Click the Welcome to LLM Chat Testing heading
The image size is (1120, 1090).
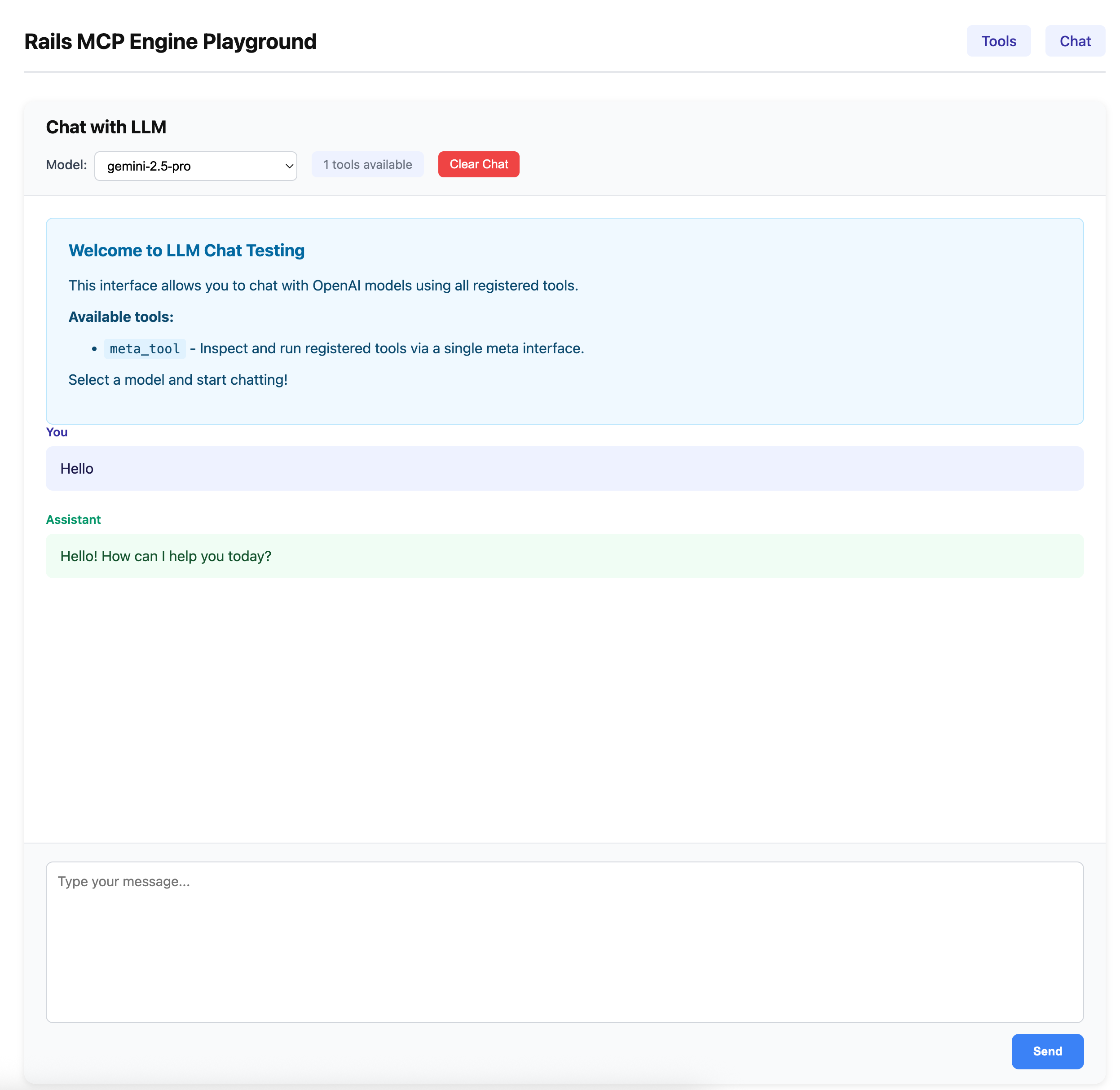coord(186,251)
